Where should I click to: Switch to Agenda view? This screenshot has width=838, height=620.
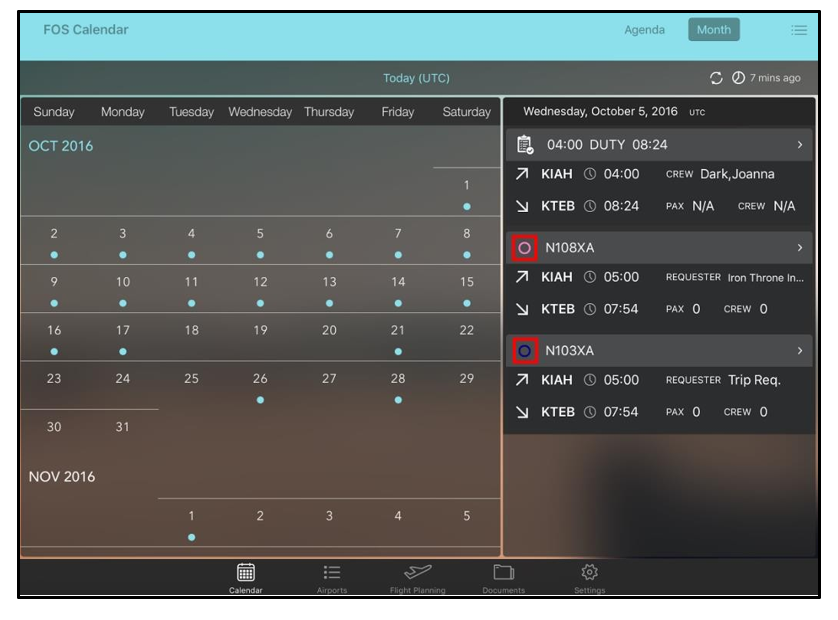click(644, 30)
